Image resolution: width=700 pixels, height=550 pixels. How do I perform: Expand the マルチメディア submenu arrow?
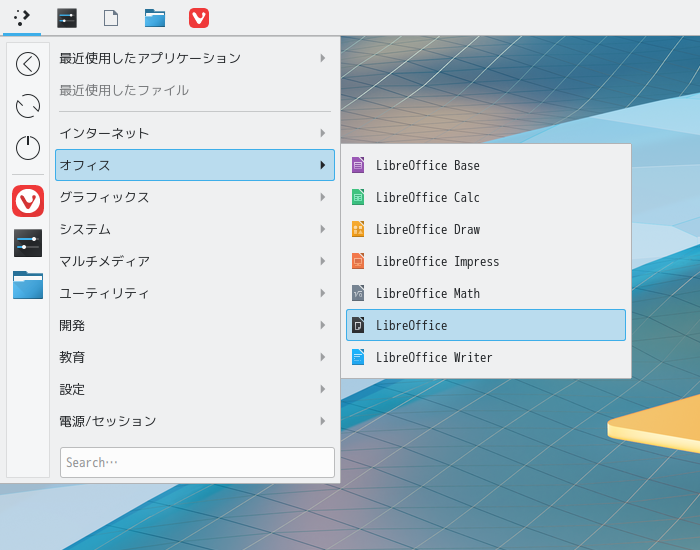coord(323,261)
